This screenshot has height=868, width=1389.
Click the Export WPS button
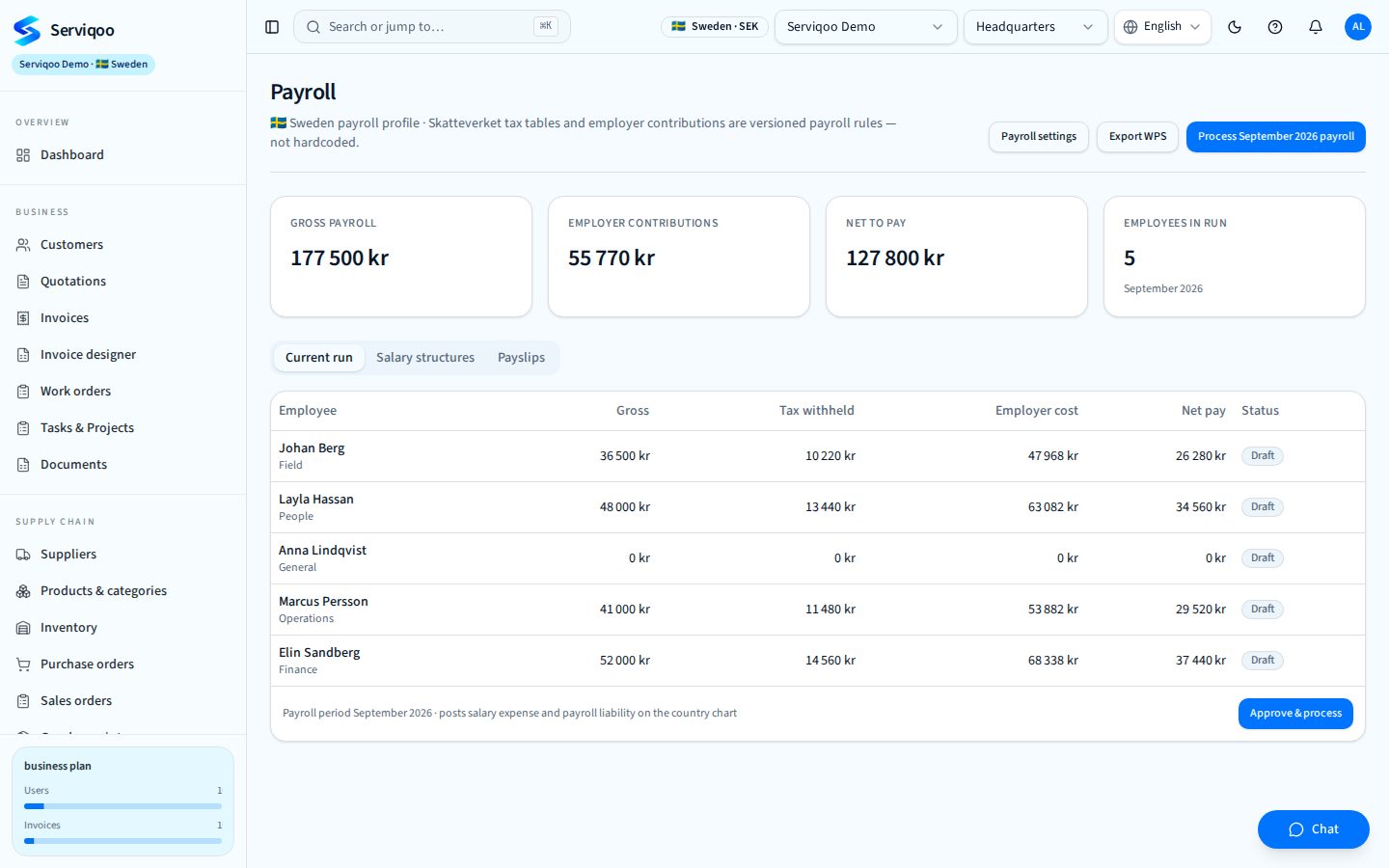coord(1137,137)
